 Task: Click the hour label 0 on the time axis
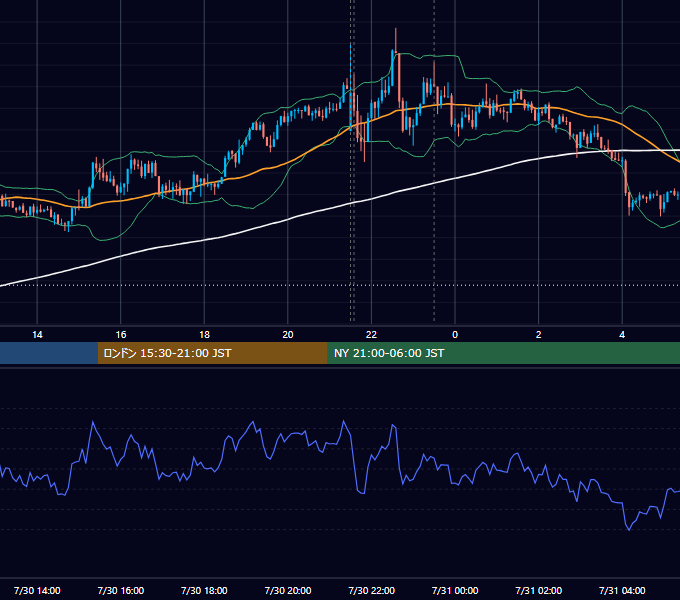pos(455,335)
